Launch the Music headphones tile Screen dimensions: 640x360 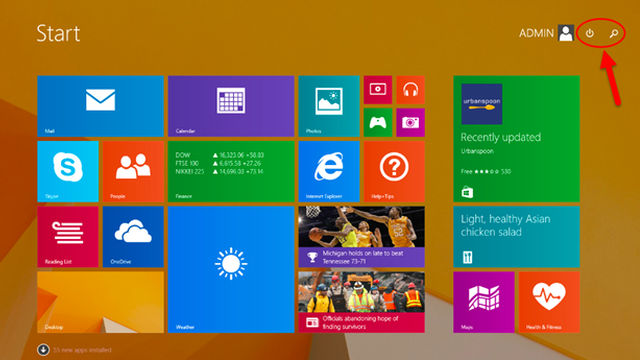(x=411, y=90)
